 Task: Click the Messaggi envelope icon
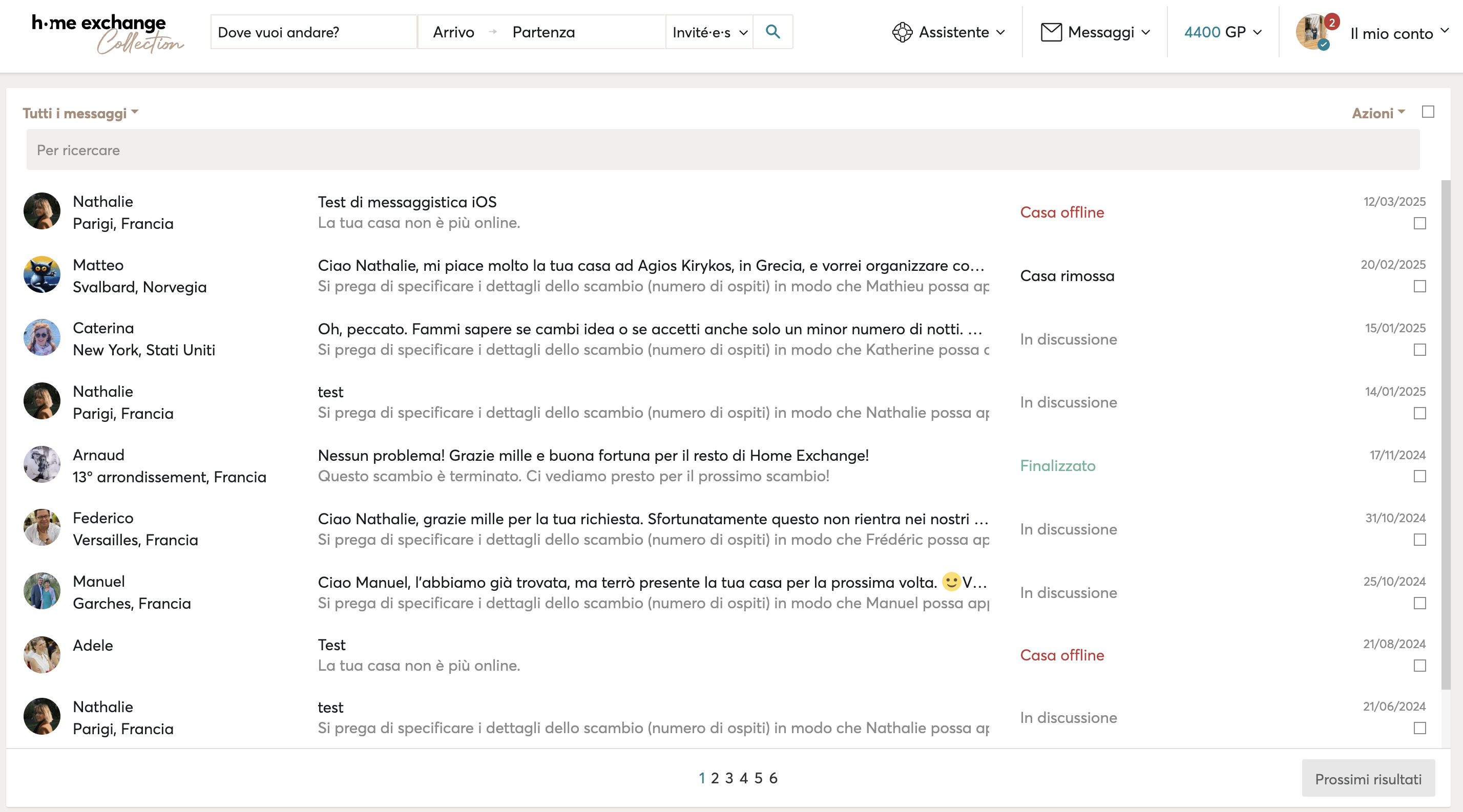tap(1051, 32)
